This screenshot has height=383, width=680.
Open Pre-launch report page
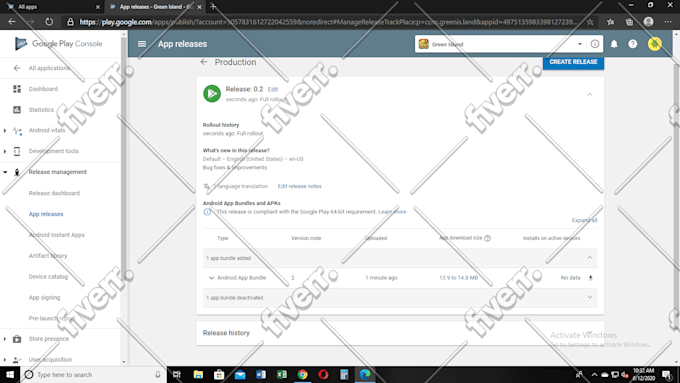[x=52, y=318]
